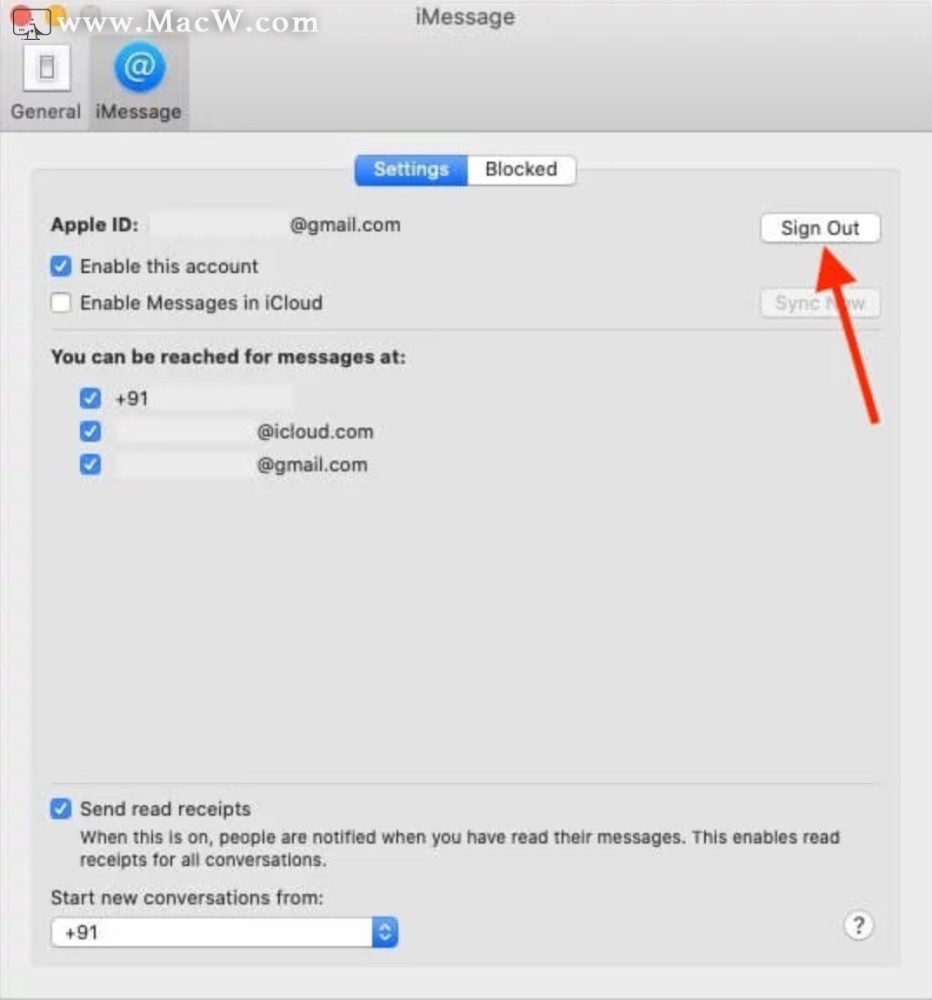The width and height of the screenshot is (932, 1000).
Task: Uncheck the @gmail.com reachable address checkbox
Action: [x=91, y=464]
